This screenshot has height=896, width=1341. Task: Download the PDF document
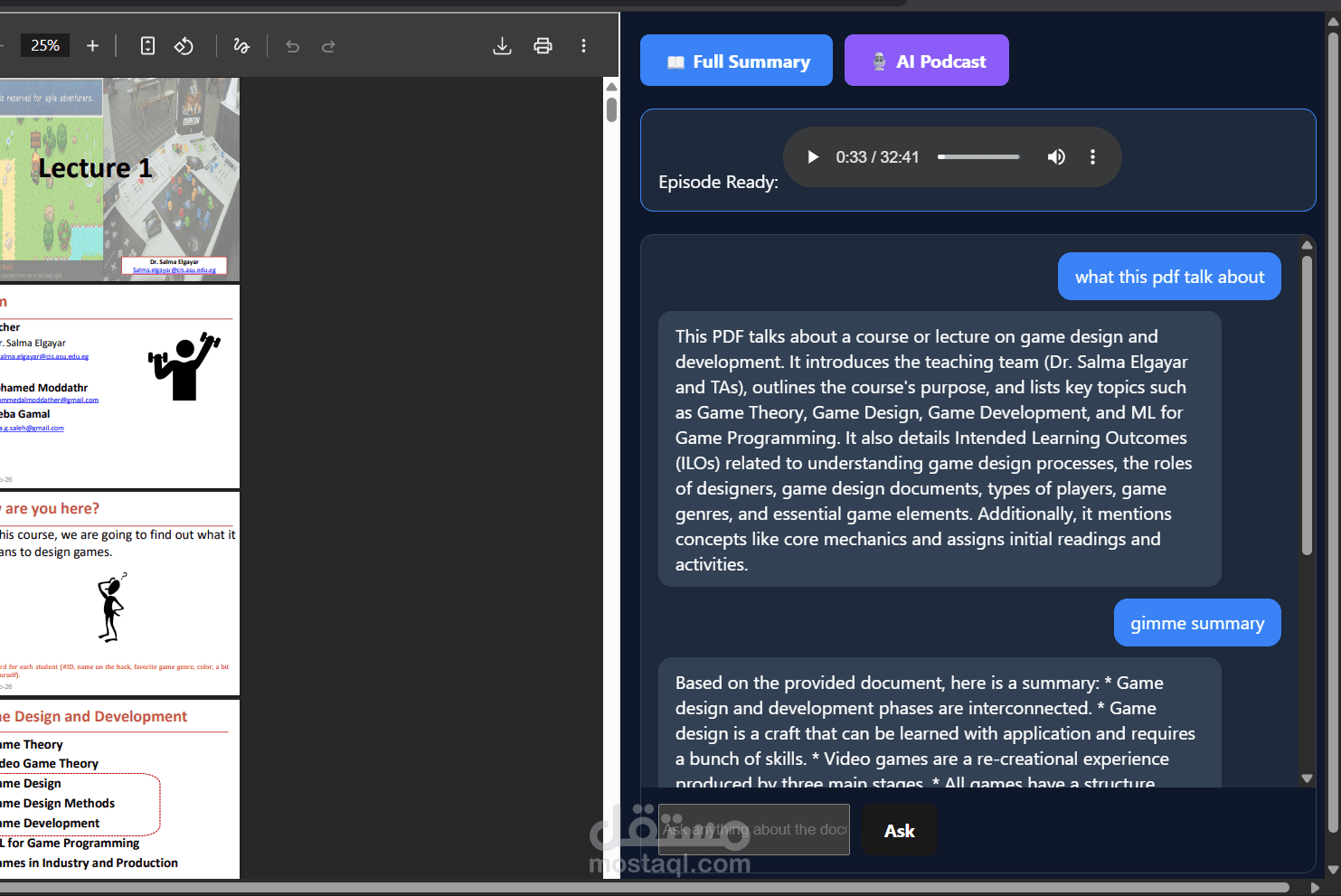coord(503,45)
